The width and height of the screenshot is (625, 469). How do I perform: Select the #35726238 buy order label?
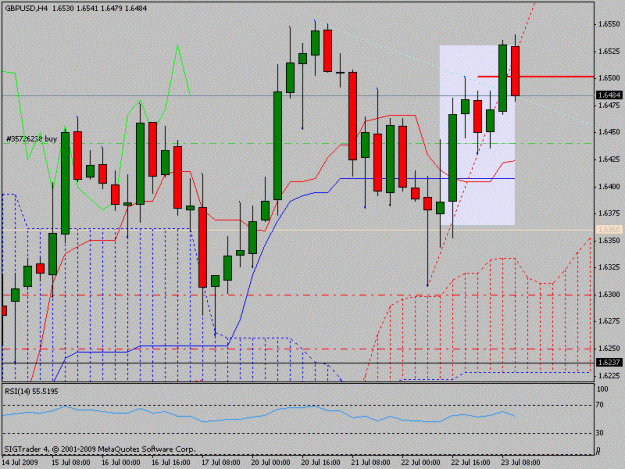[31, 139]
